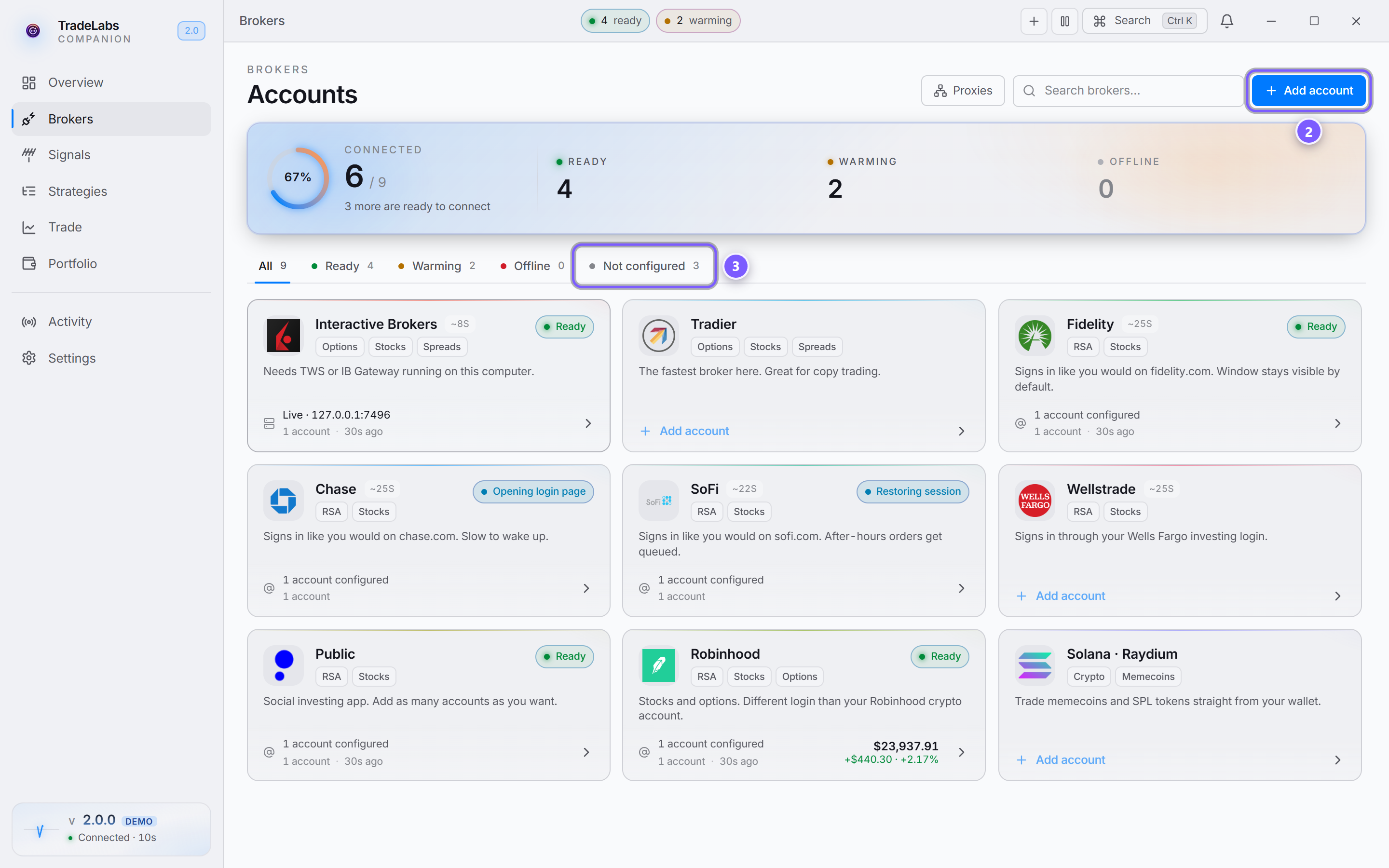Click Add account on the Wellstrade card

point(1061,597)
